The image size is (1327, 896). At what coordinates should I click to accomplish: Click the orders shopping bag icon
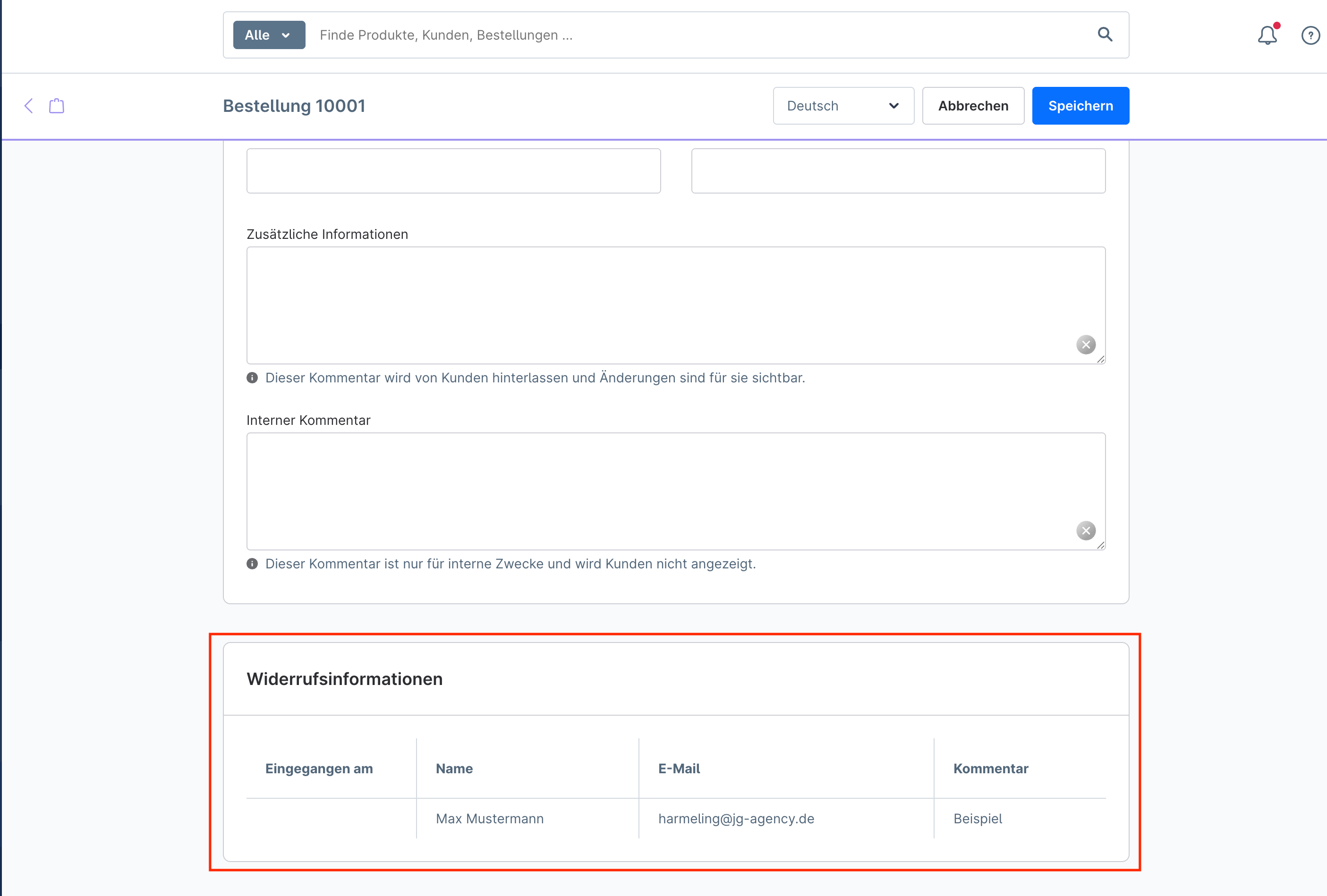(57, 106)
